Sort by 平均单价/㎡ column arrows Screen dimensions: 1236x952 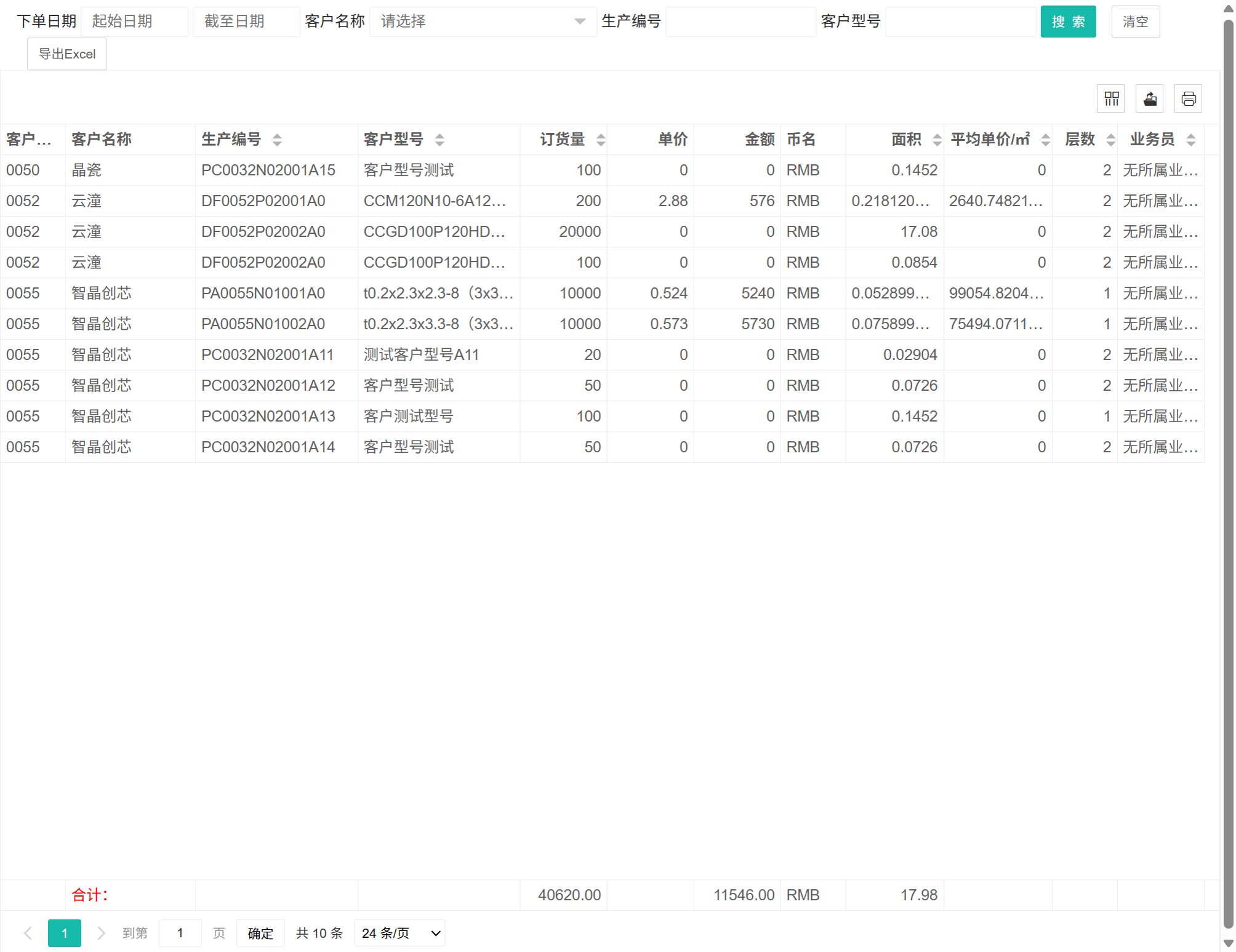click(1045, 140)
